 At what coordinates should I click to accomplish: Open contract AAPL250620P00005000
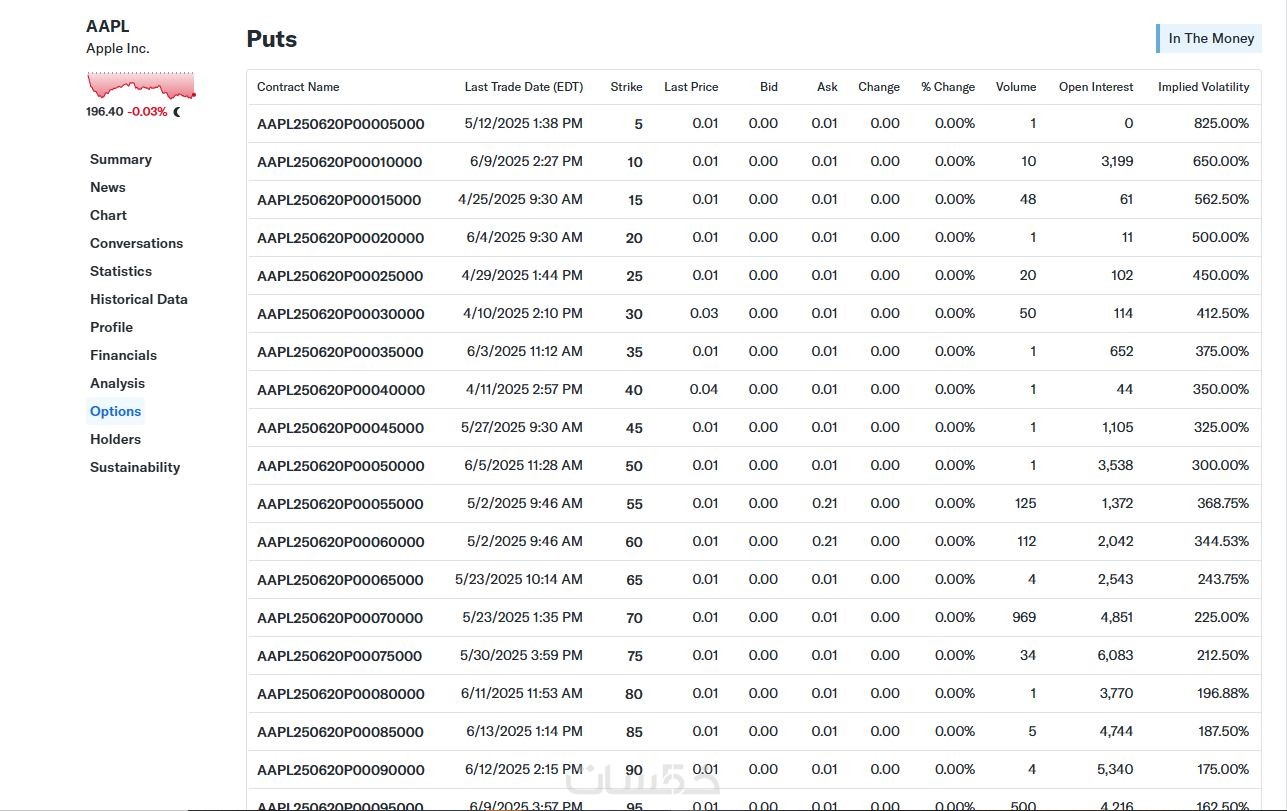(341, 124)
